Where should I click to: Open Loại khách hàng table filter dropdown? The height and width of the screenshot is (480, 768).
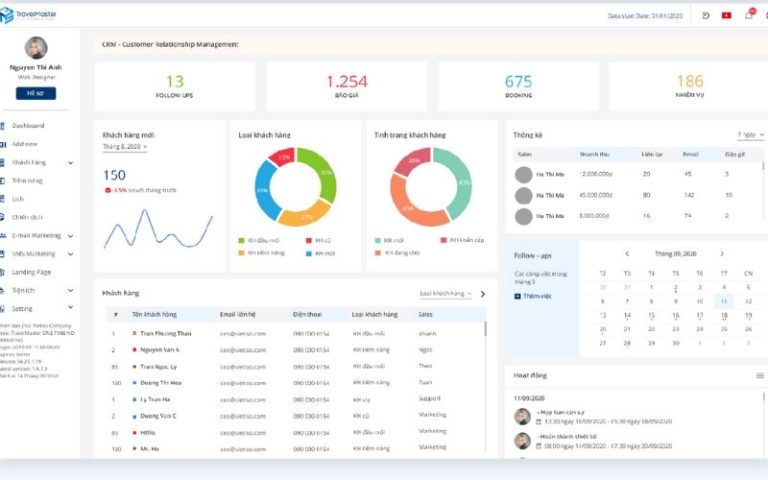tap(445, 294)
